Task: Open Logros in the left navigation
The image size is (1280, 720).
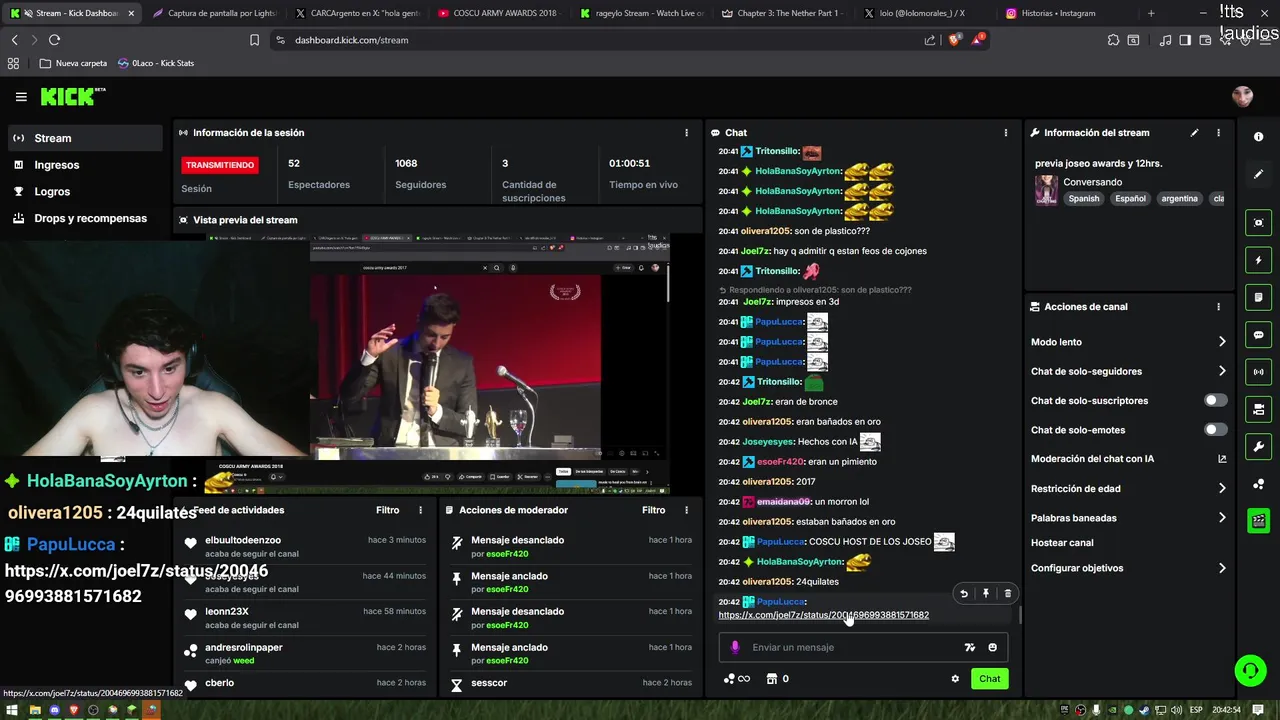Action: [x=85, y=191]
